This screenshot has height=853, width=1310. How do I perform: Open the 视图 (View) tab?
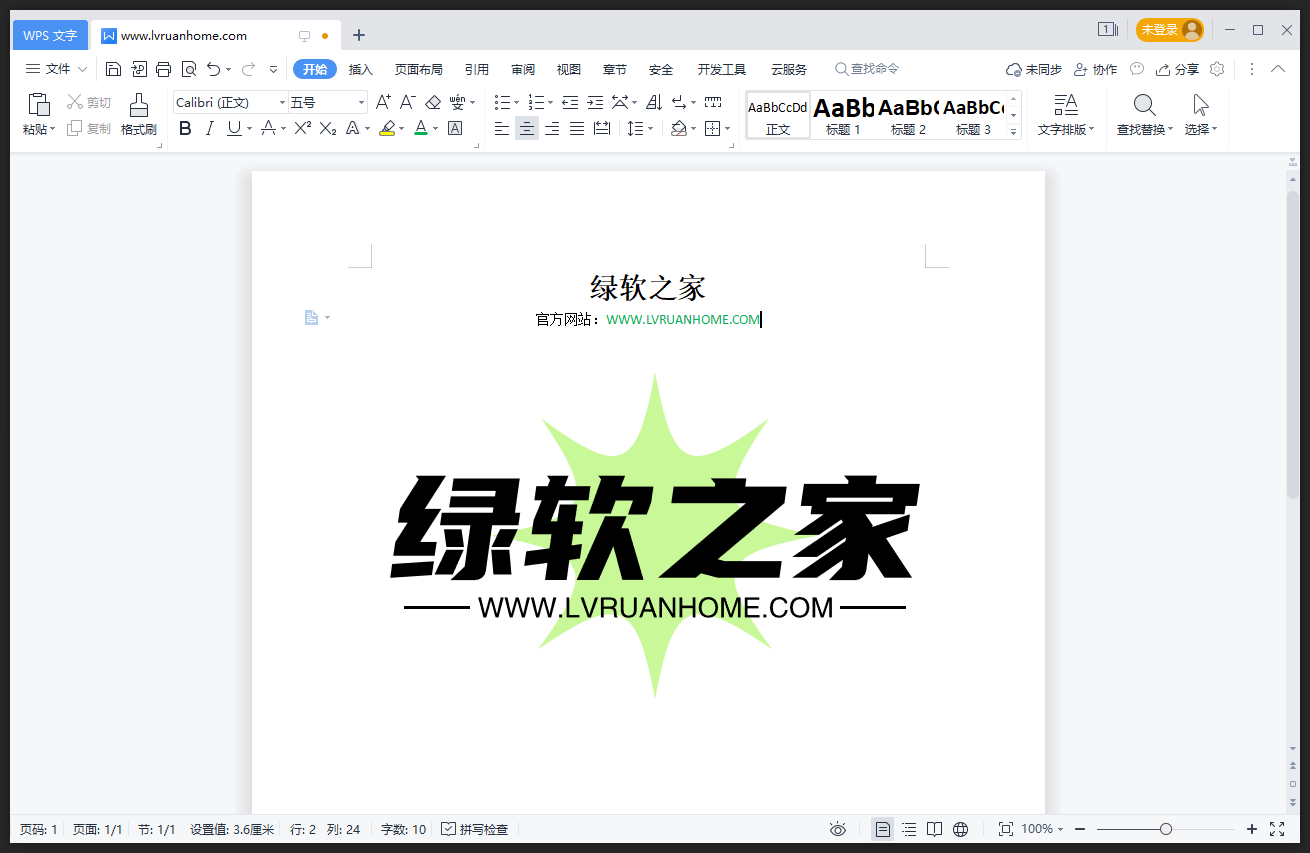pyautogui.click(x=569, y=69)
